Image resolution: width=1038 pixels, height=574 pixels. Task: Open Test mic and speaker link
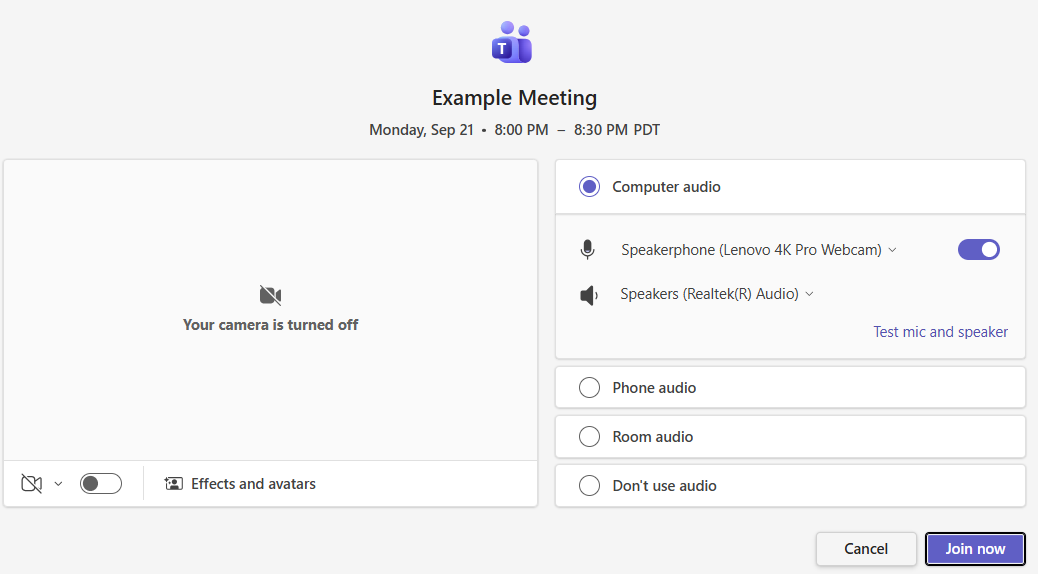click(x=940, y=332)
